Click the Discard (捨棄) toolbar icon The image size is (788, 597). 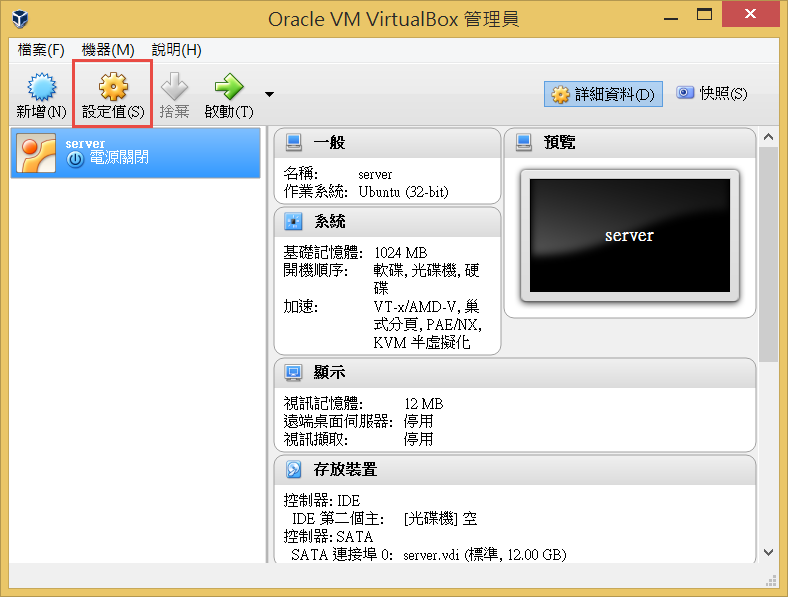(174, 95)
